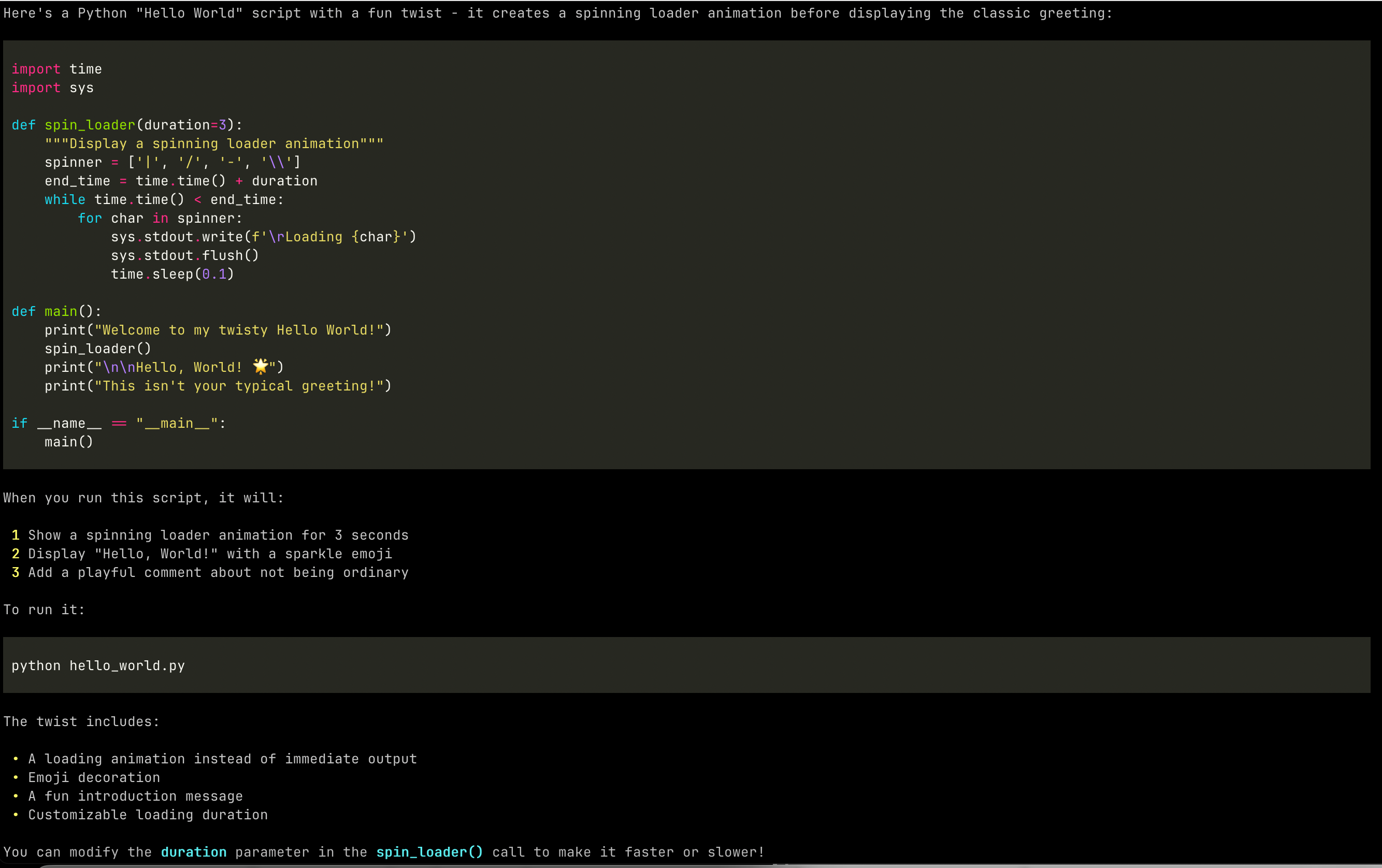This screenshot has width=1382, height=868.
Task: Click the 'sys.stdout.flush()' line
Action: click(185, 255)
